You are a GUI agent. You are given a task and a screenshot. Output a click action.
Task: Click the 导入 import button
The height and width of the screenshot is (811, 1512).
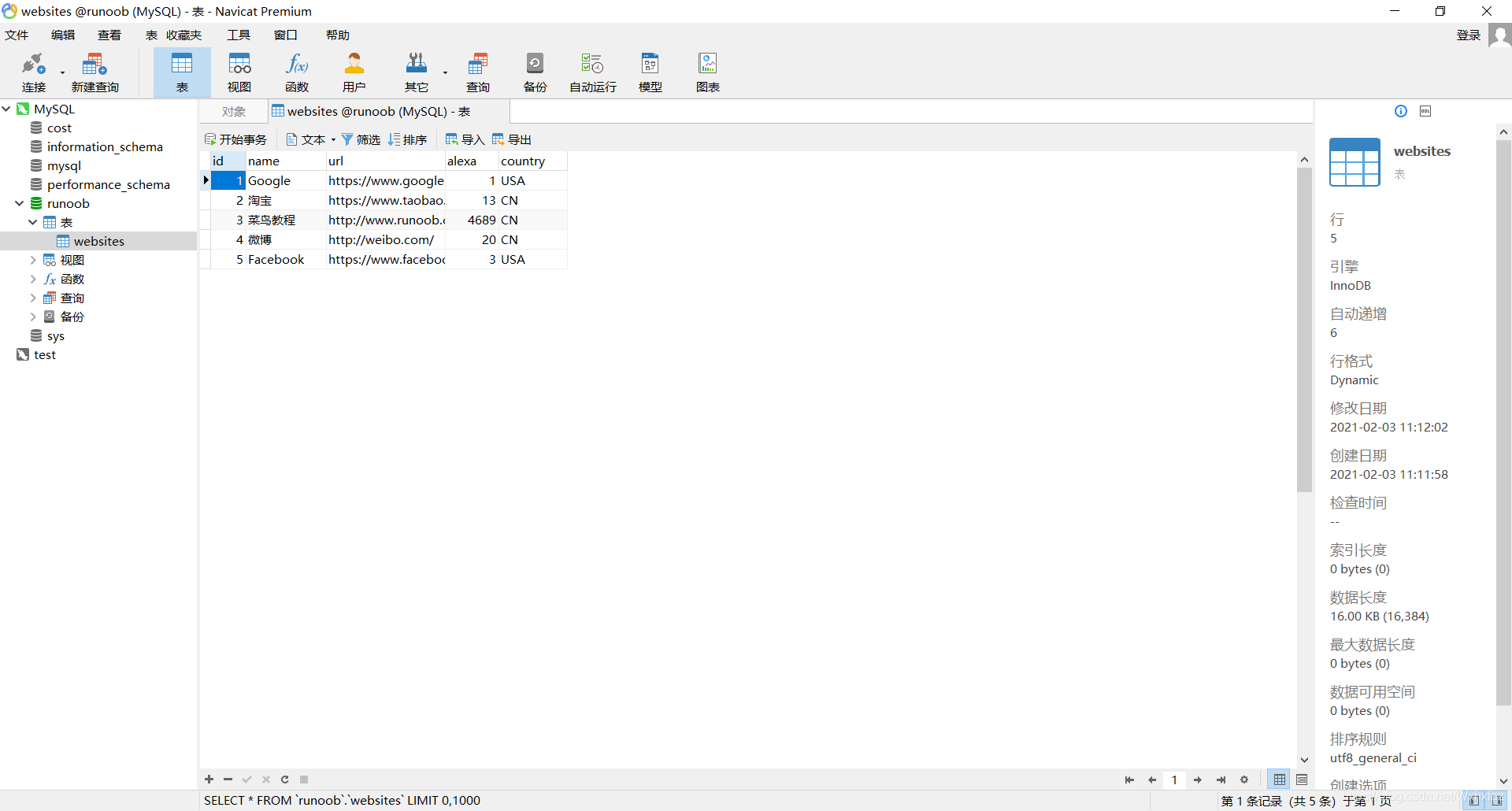[465, 139]
